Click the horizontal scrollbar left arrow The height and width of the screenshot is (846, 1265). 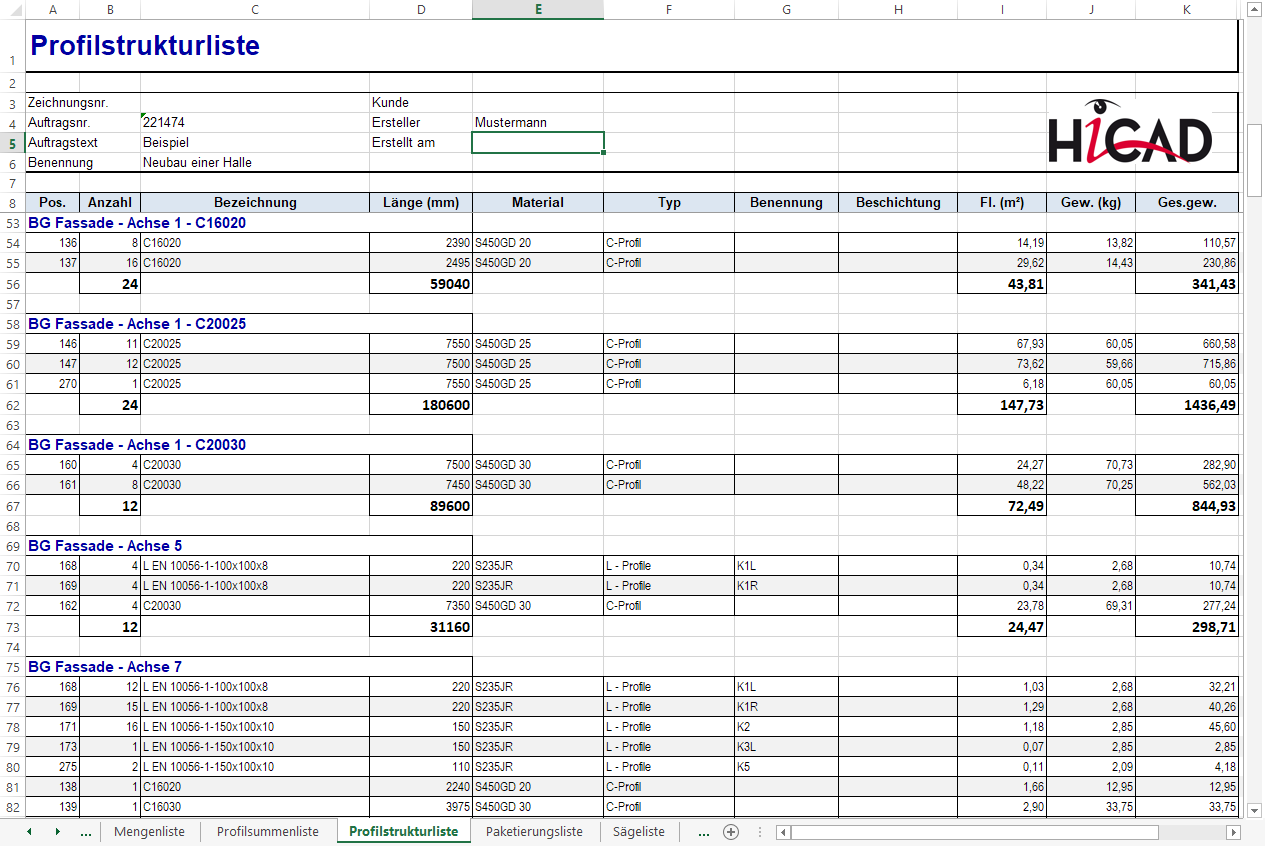pos(783,832)
